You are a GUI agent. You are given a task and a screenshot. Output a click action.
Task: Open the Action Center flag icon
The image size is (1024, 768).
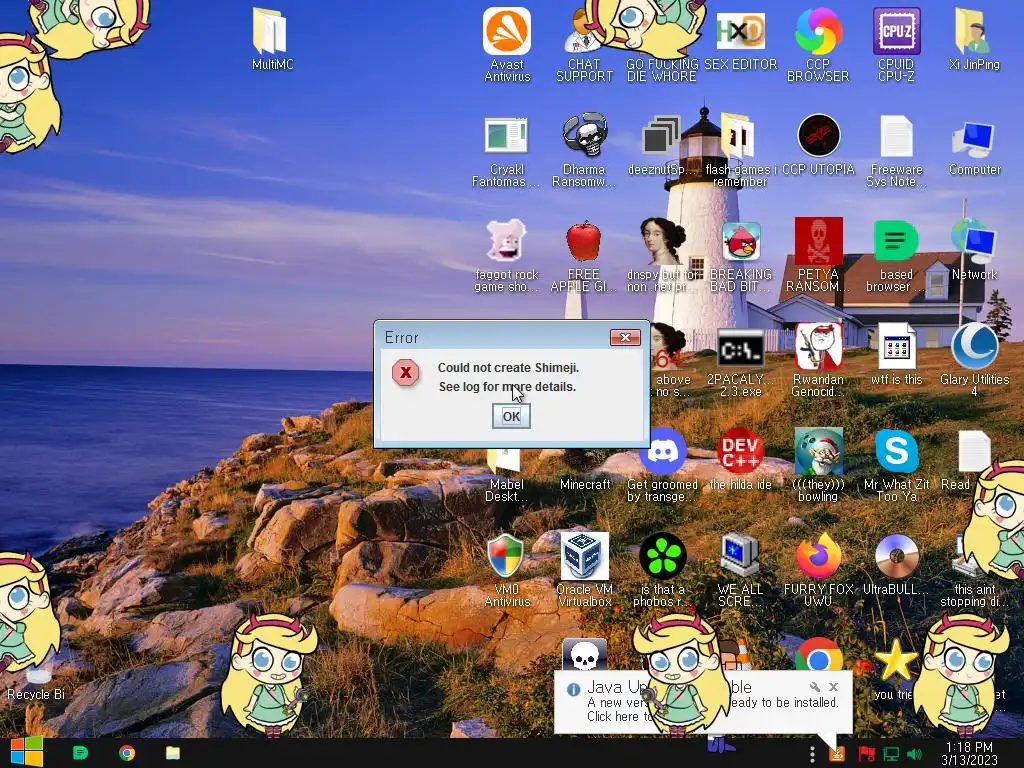867,754
